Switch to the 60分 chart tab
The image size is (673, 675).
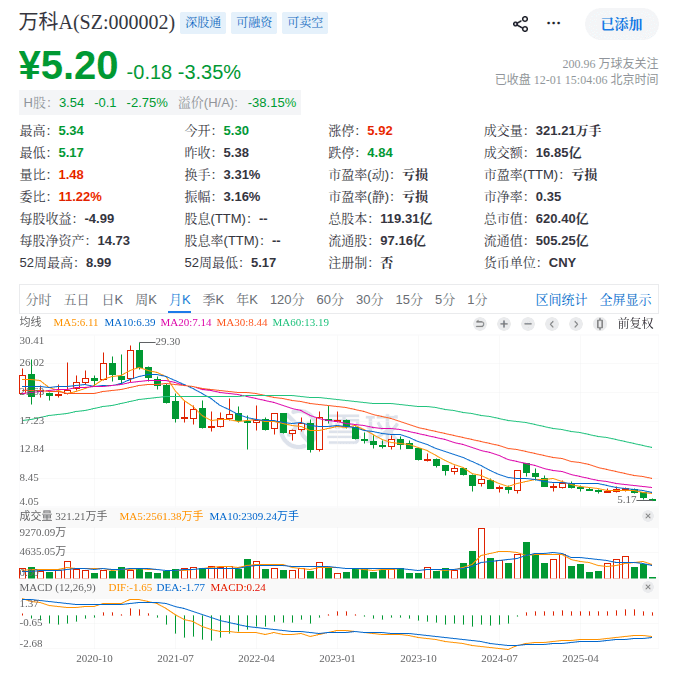330,299
